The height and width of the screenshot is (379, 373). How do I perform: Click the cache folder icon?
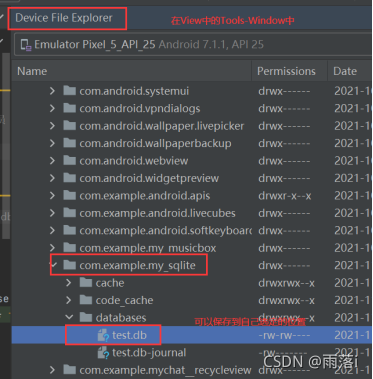pyautogui.click(x=86, y=283)
